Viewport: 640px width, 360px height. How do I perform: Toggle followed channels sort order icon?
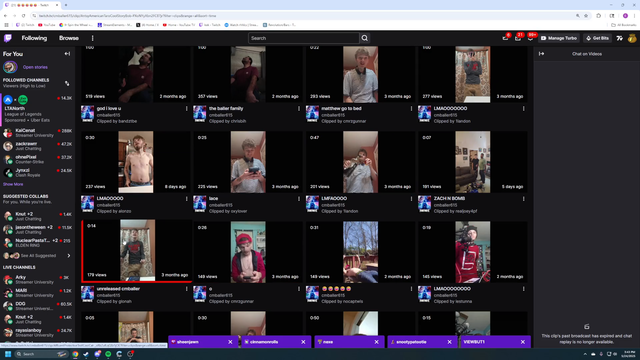[x=67, y=83]
